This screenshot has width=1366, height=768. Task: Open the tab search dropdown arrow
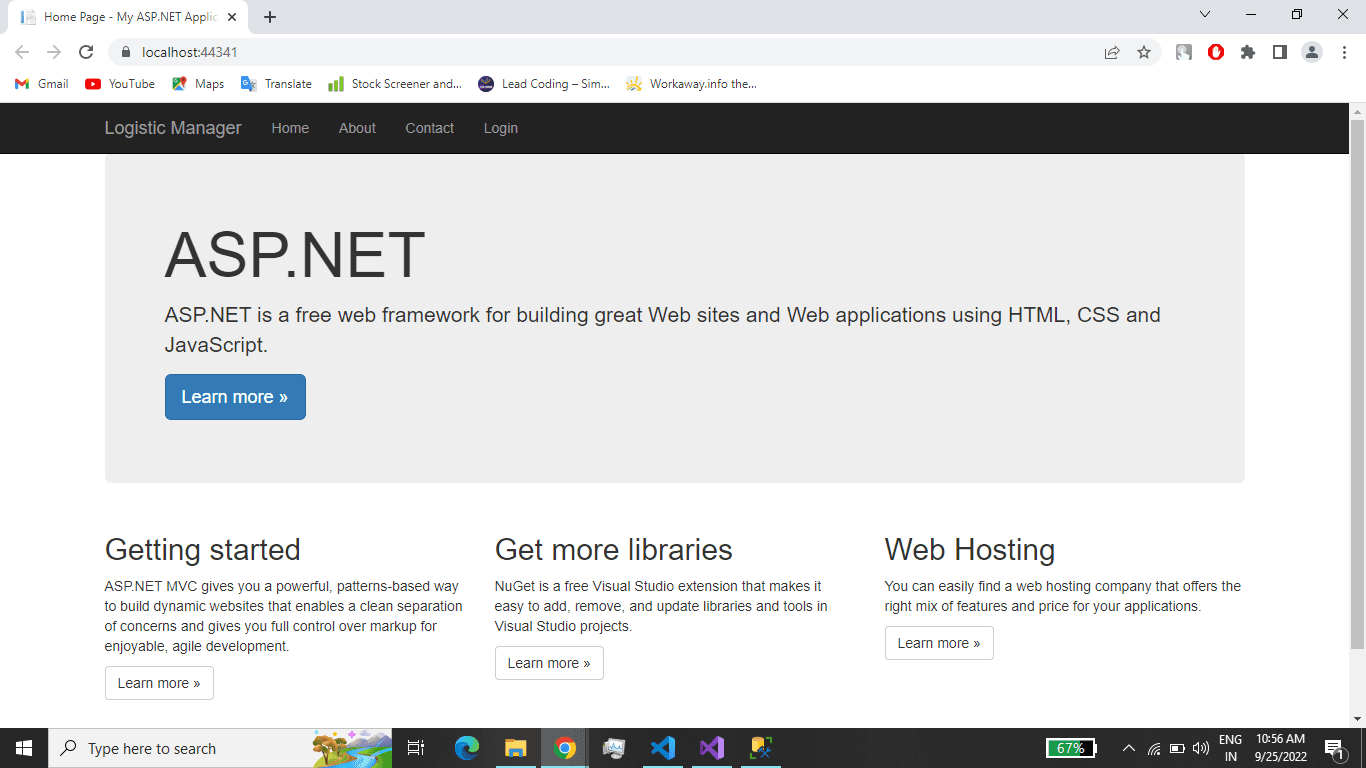pyautogui.click(x=1205, y=14)
